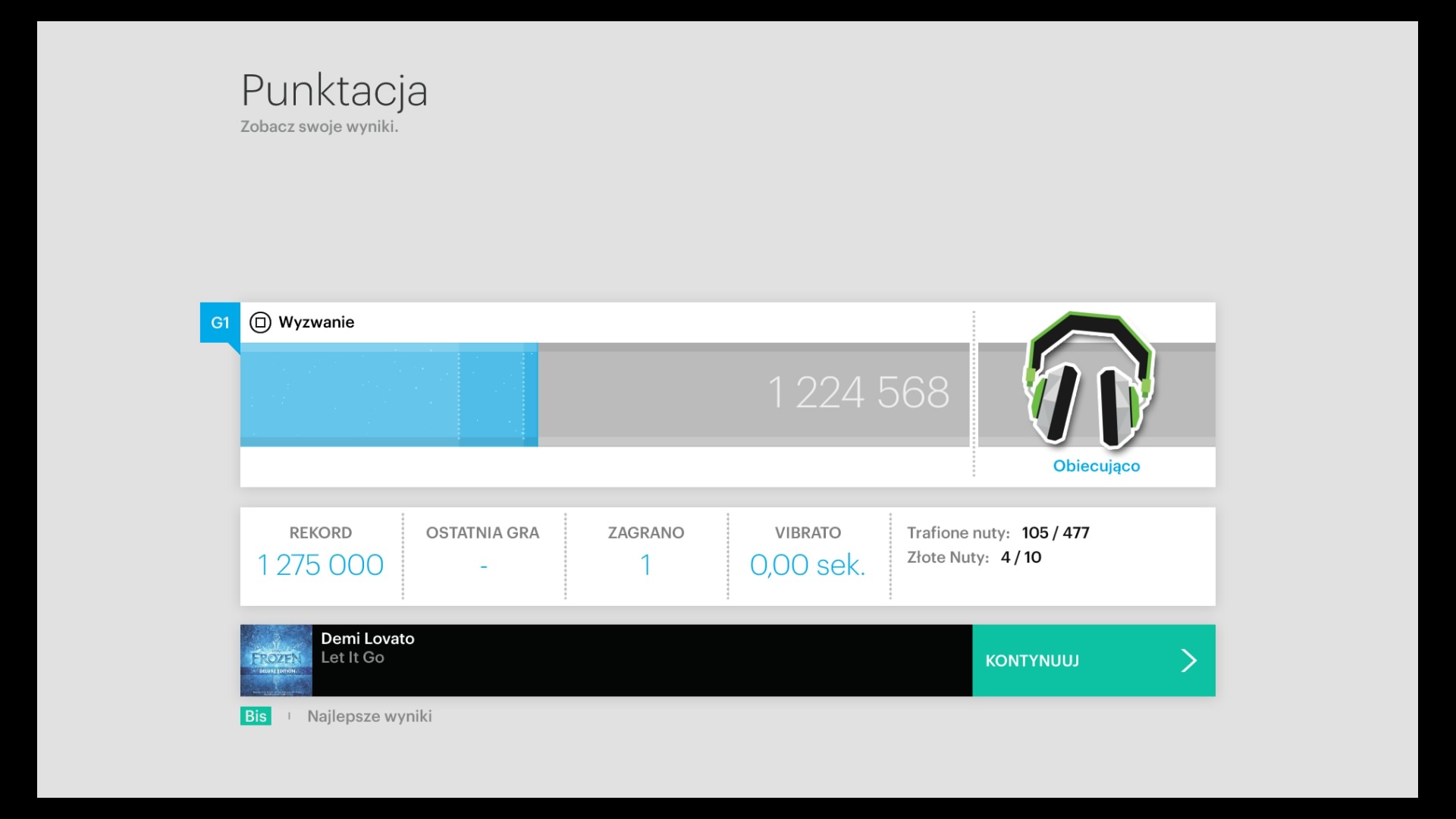Image resolution: width=1456 pixels, height=819 pixels.
Task: Click the Kontynuuj arrow chevron
Action: tap(1188, 661)
